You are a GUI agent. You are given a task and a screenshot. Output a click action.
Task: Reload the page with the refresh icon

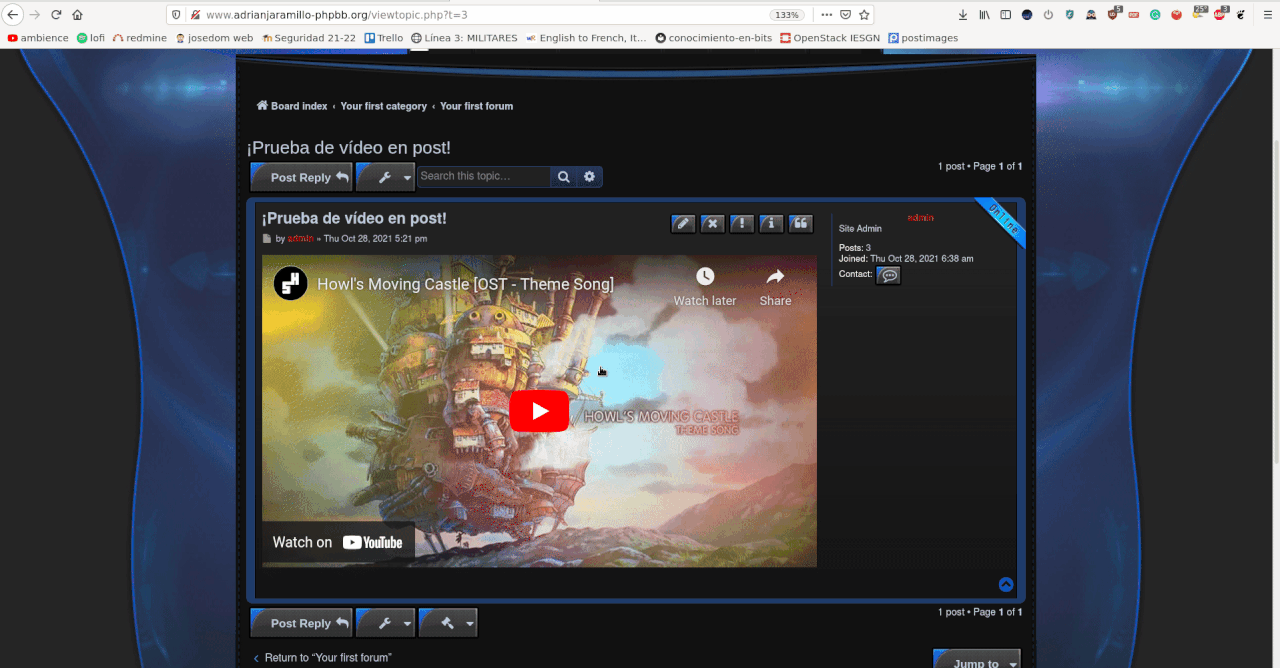click(x=56, y=15)
